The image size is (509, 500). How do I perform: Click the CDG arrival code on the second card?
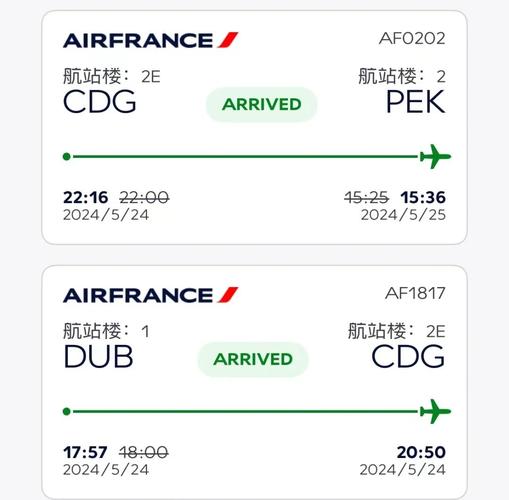click(408, 357)
